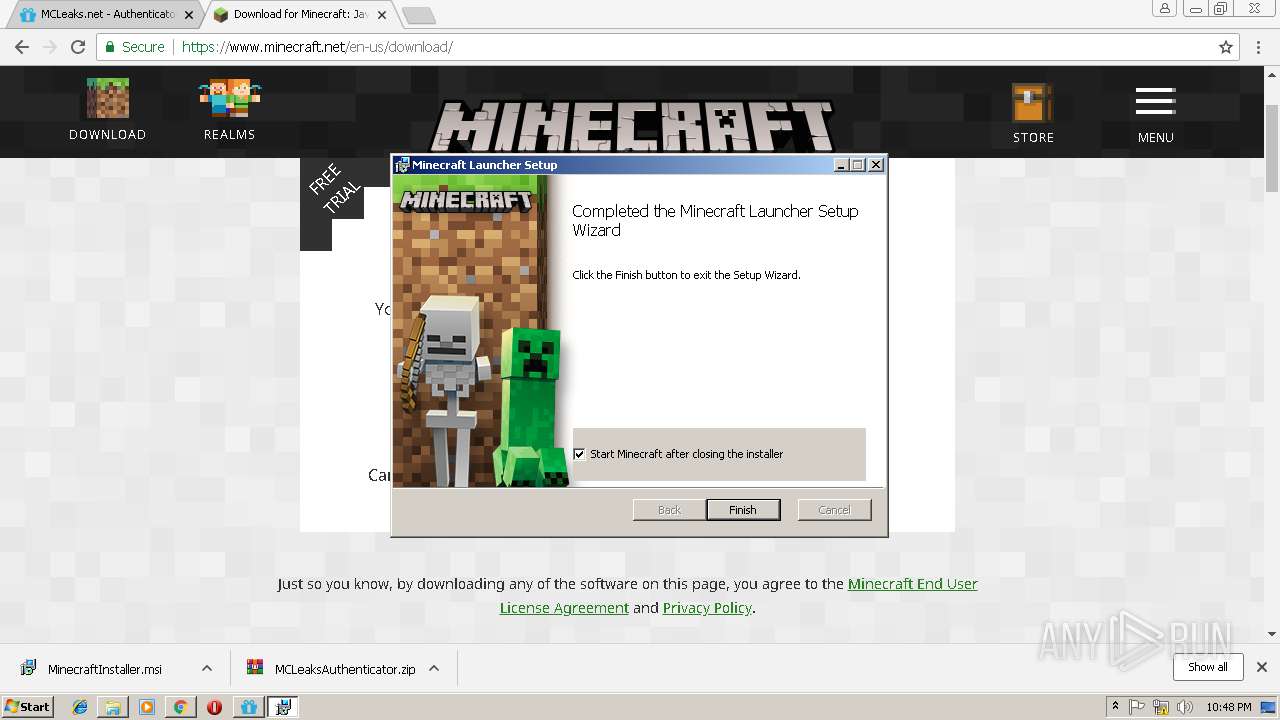Open the hamburger Menu icon on Minecraft site
The width and height of the screenshot is (1280, 720).
[1155, 102]
